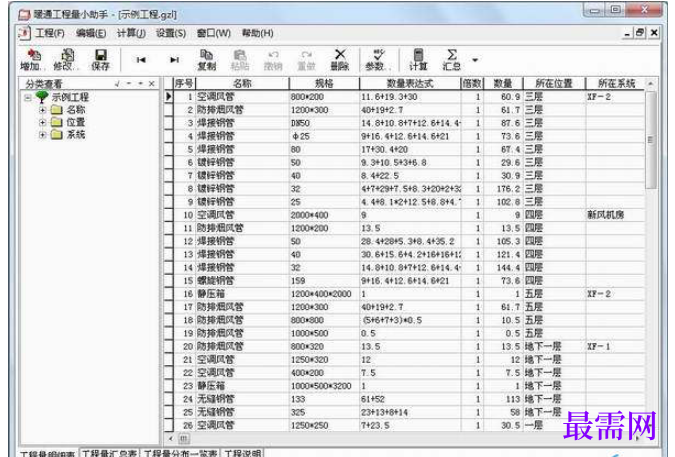Image resolution: width=675 pixels, height=457 pixels.
Task: Click the 粘贴 (Paste) toolbar icon
Action: 240,59
